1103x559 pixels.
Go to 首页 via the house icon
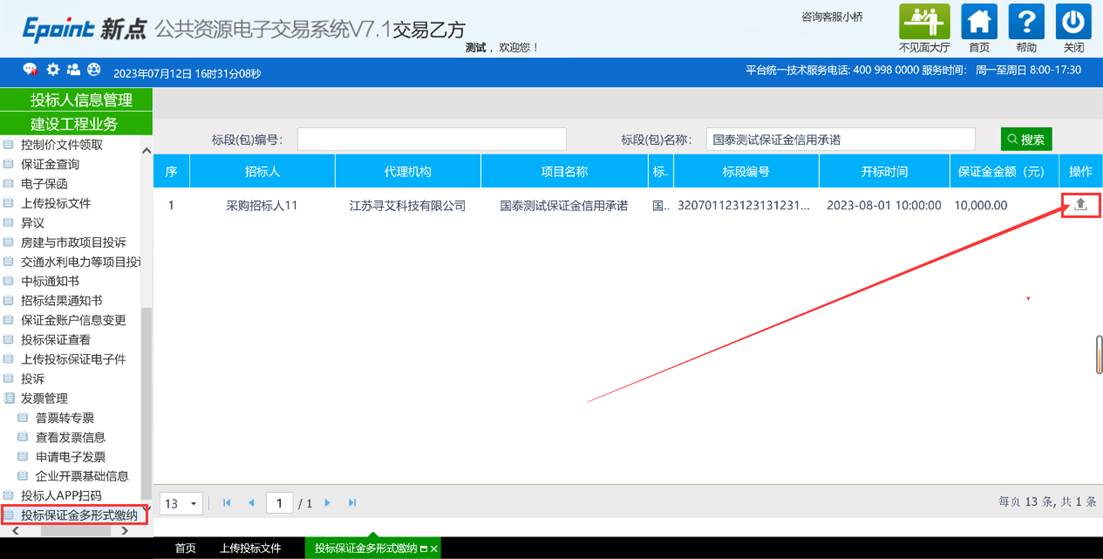[979, 22]
